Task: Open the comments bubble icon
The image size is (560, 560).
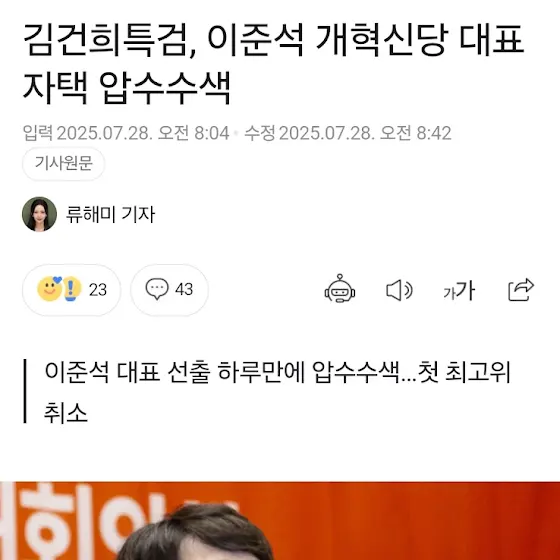Action: (x=157, y=289)
